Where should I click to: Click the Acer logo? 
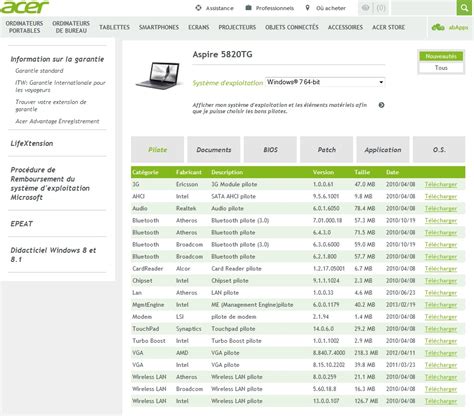(x=24, y=7)
